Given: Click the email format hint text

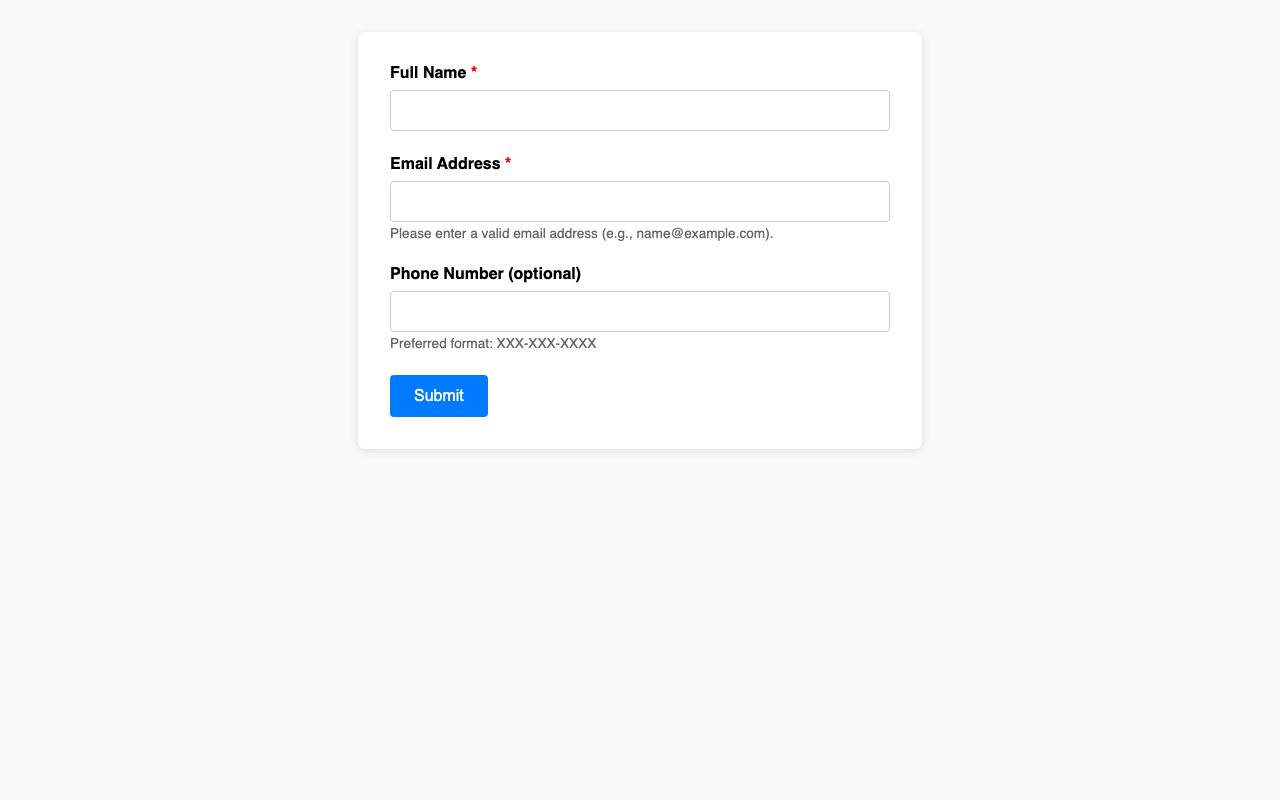Looking at the screenshot, I should [x=581, y=233].
